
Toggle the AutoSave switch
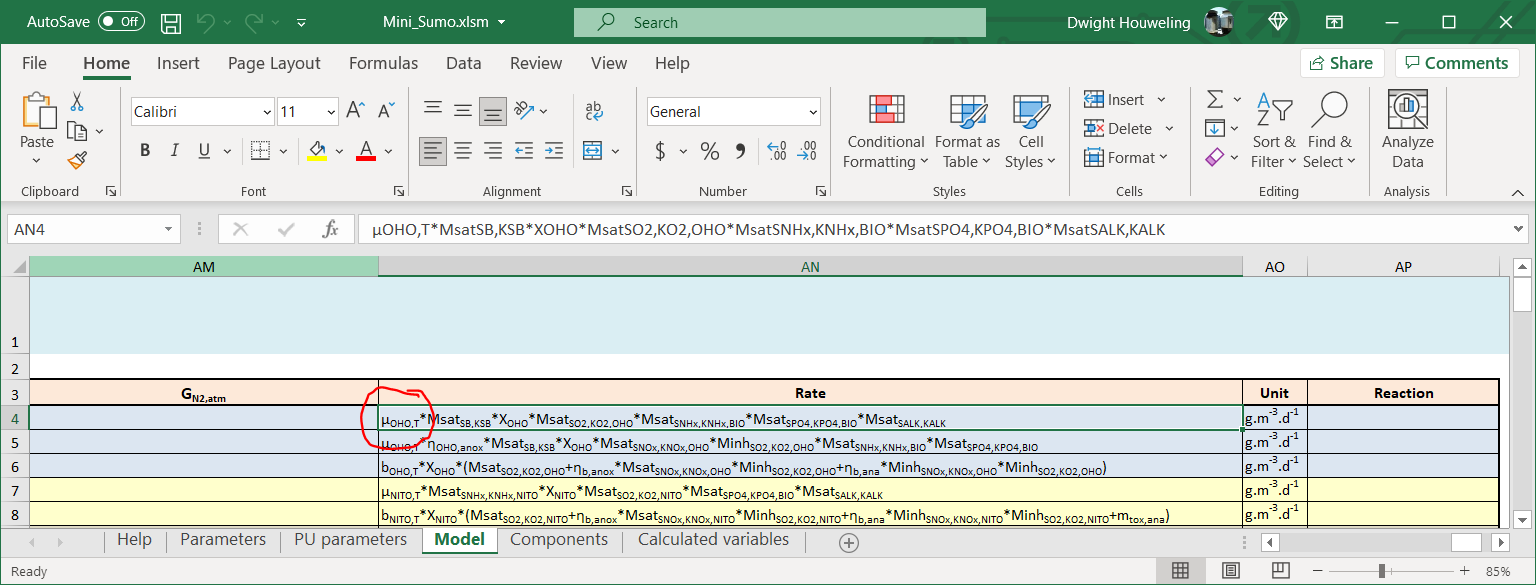(x=121, y=21)
